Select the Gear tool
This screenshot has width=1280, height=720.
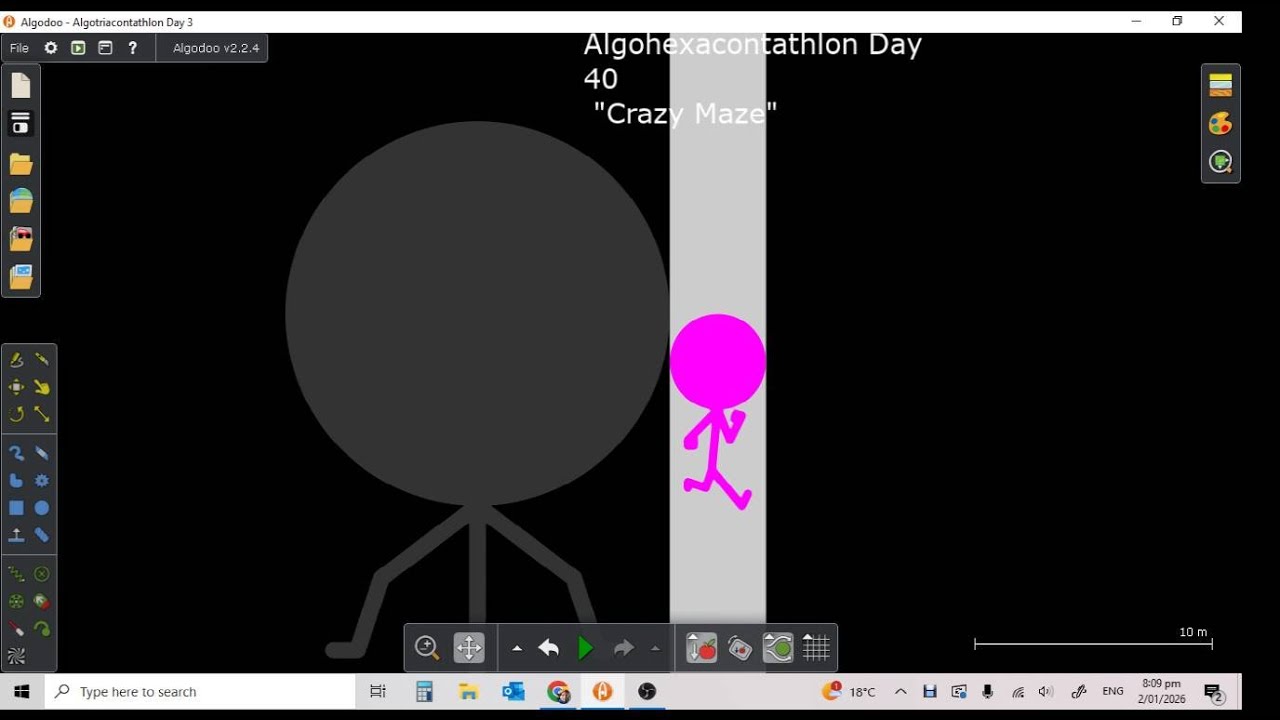click(x=42, y=481)
